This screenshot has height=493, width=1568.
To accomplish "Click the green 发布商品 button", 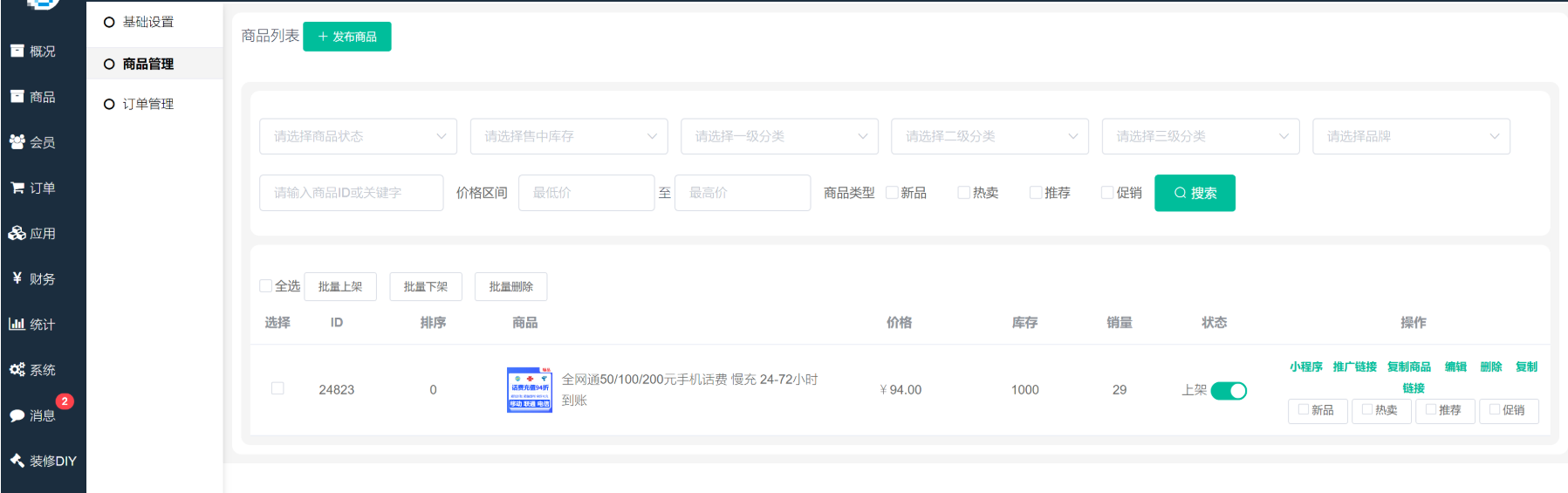I will pos(347,37).
